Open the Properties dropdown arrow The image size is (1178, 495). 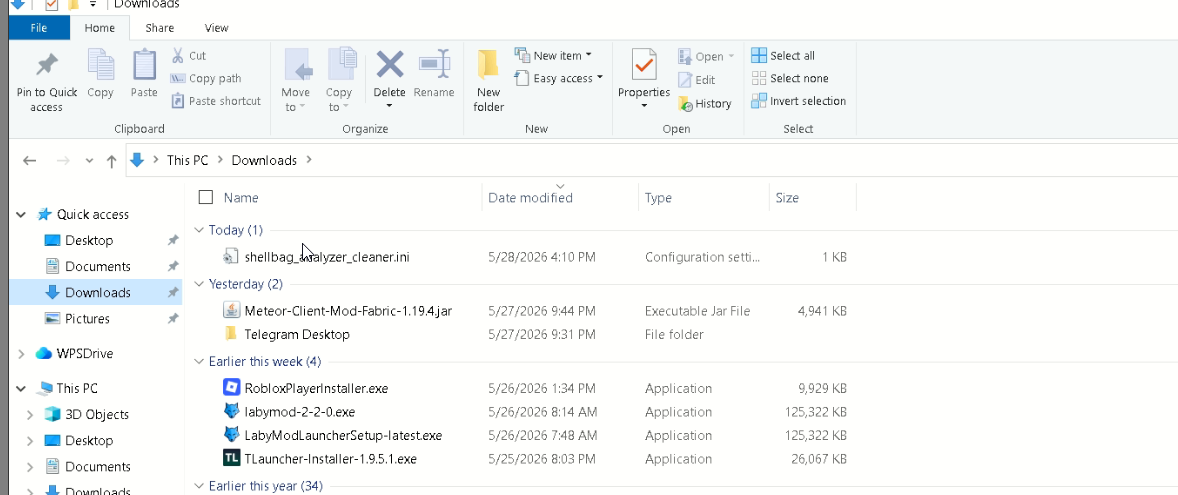point(644,105)
